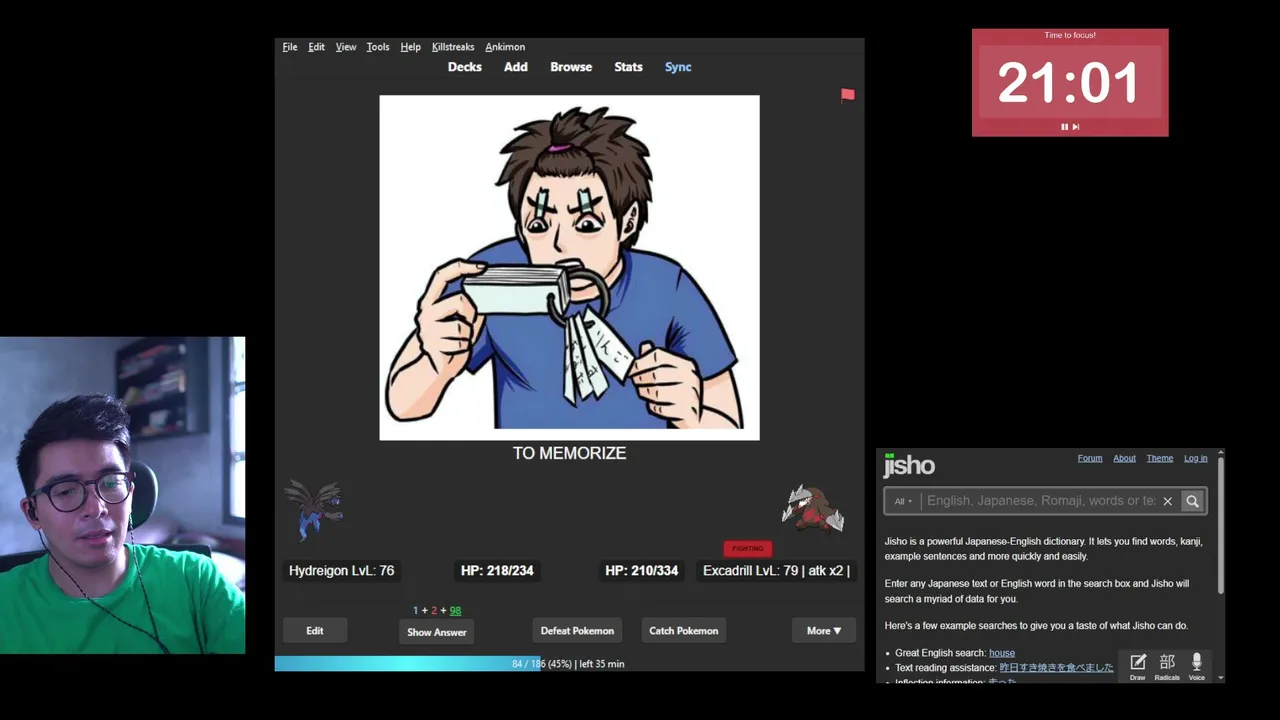The height and width of the screenshot is (720, 1280).
Task: Open the card Browse view
Action: pyautogui.click(x=571, y=67)
